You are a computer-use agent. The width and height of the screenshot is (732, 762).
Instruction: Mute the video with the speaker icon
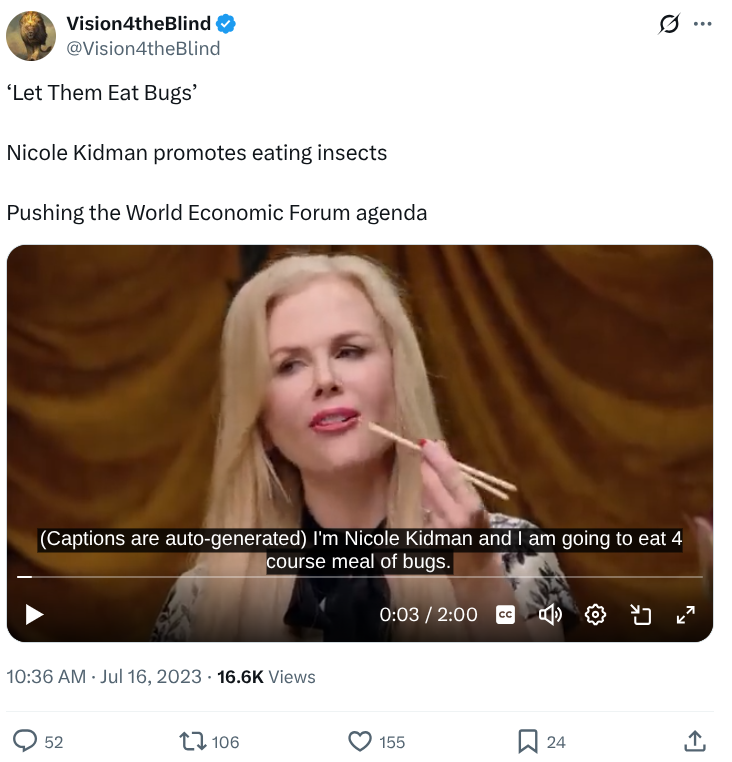point(550,614)
